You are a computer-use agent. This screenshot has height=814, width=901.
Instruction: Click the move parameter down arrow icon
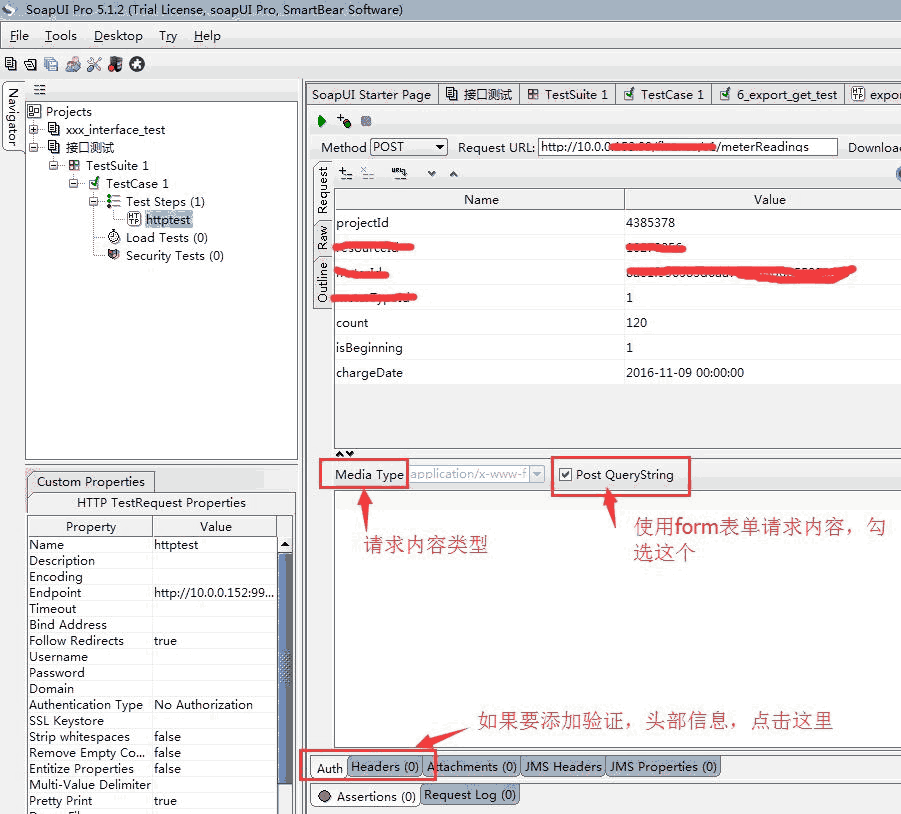(431, 173)
